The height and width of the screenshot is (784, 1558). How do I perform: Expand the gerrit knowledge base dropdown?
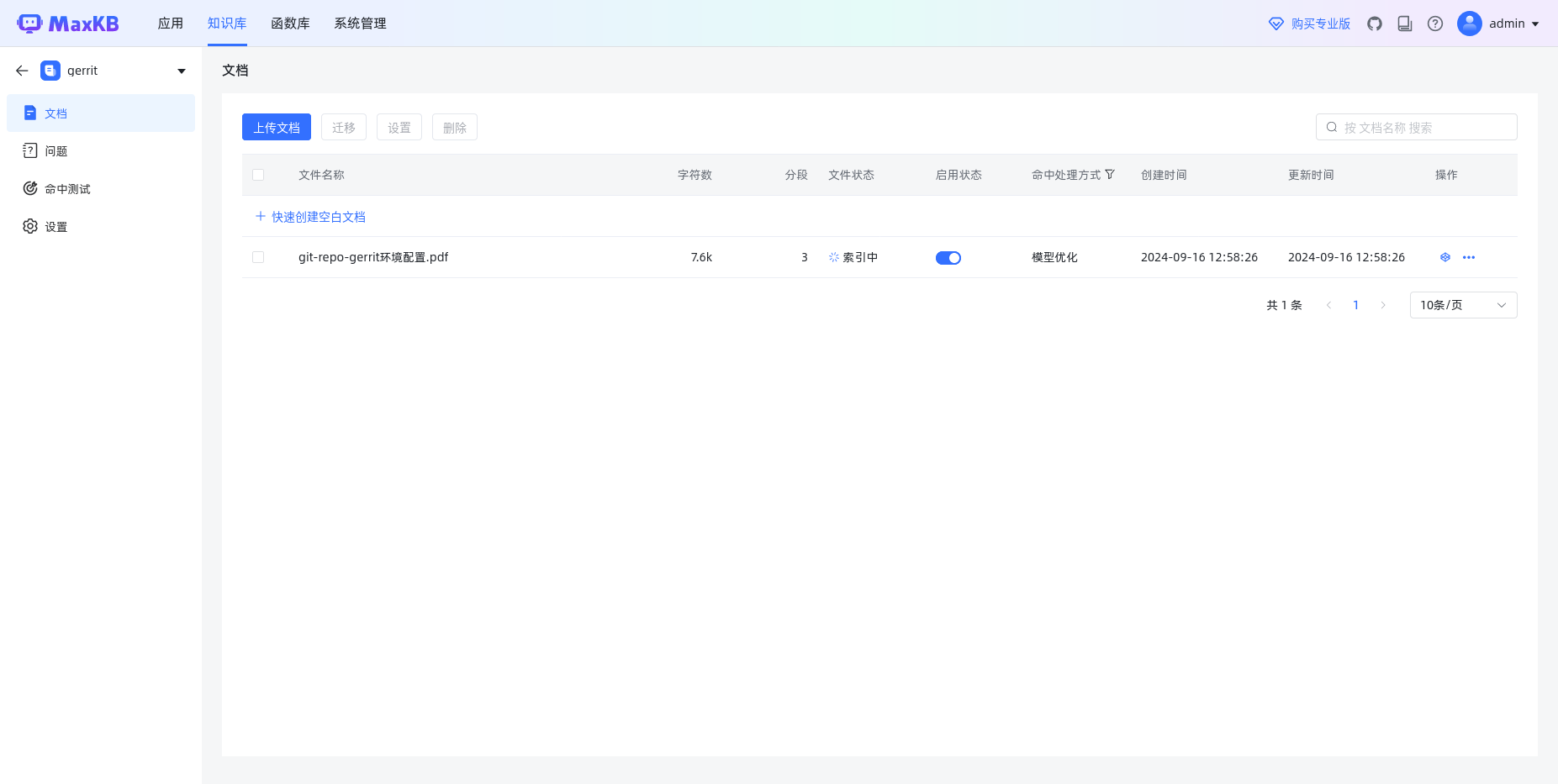[x=182, y=71]
